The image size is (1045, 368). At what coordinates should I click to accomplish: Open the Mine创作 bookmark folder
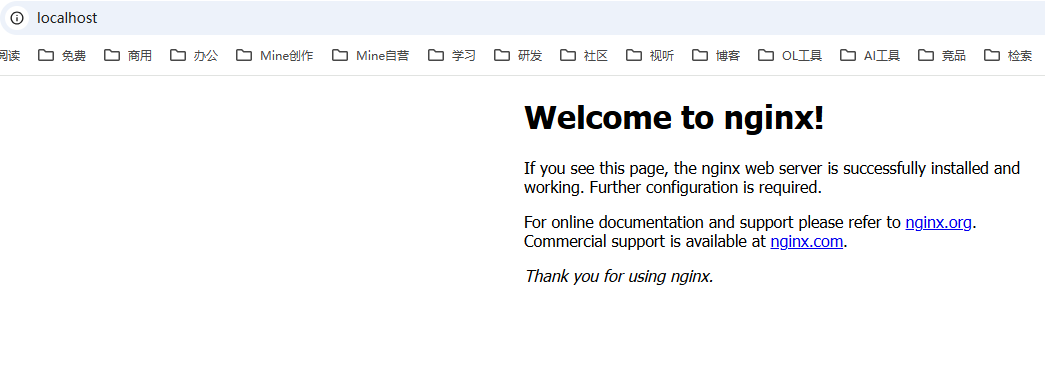pos(275,56)
